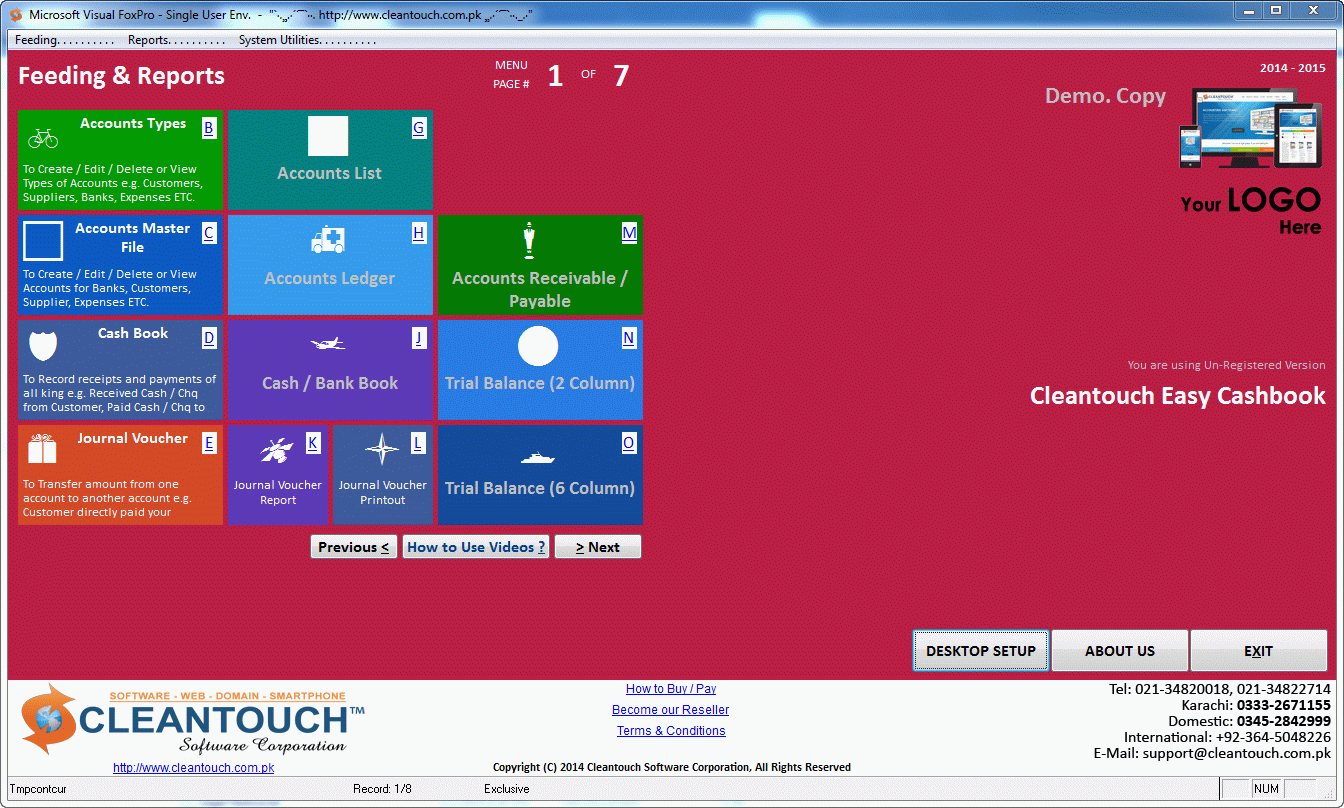Follow the Become our Reseller link

point(671,710)
